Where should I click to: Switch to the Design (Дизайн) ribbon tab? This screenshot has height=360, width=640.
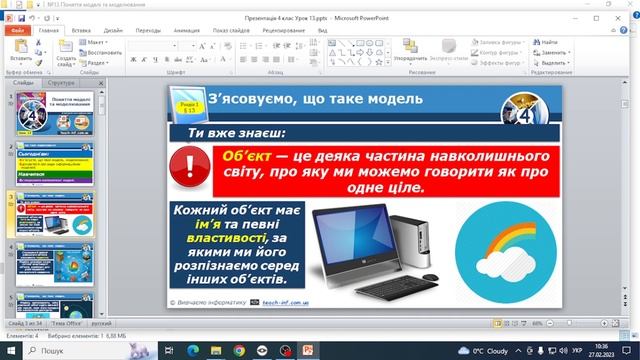pos(113,30)
